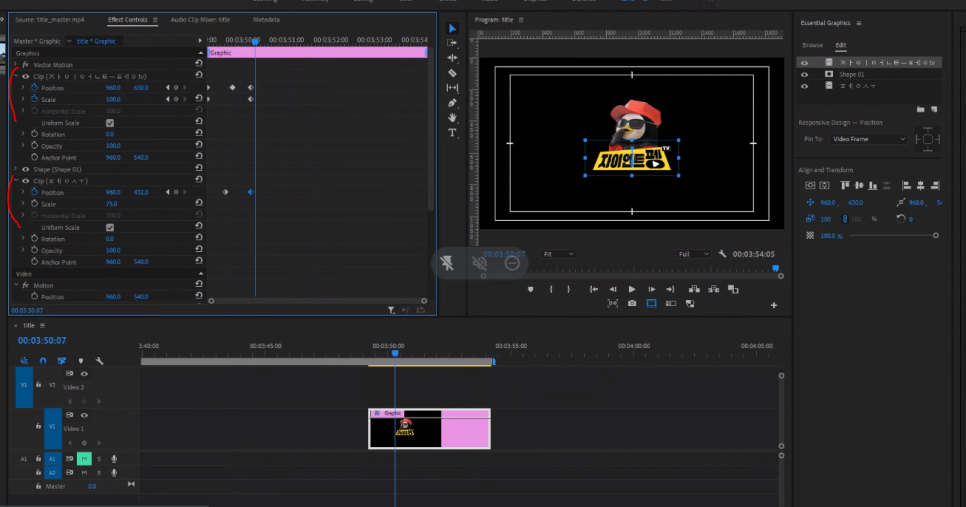
Task: Select Edit tab in Essential Graphics
Action: click(x=840, y=45)
